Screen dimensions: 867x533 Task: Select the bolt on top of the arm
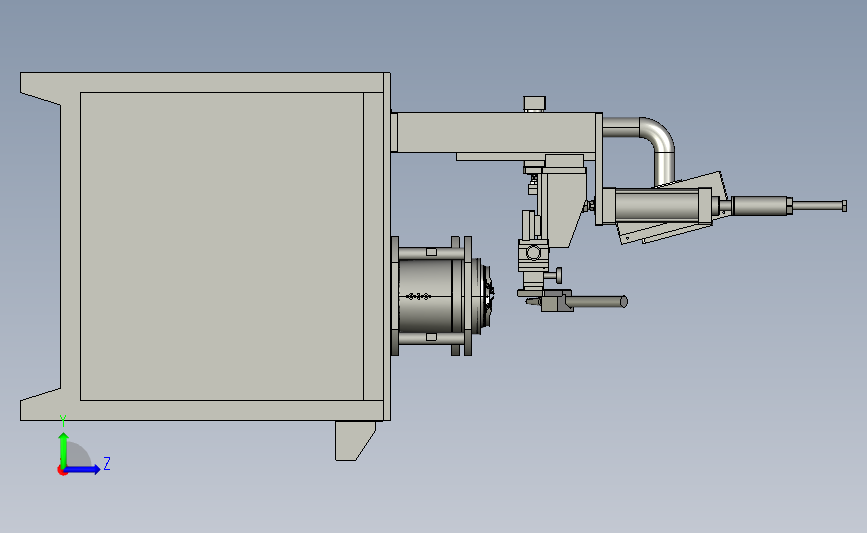pos(534,104)
